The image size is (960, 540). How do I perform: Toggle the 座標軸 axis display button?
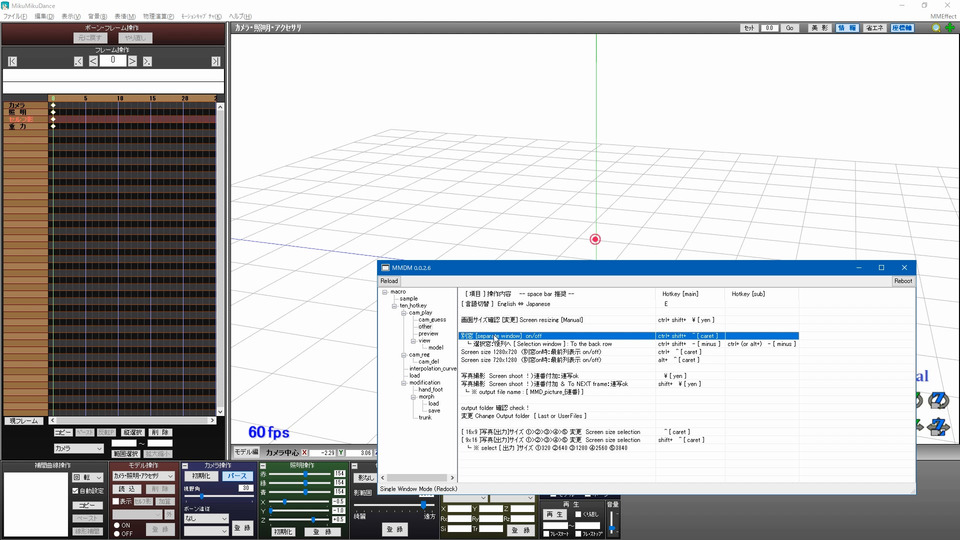tap(903, 28)
